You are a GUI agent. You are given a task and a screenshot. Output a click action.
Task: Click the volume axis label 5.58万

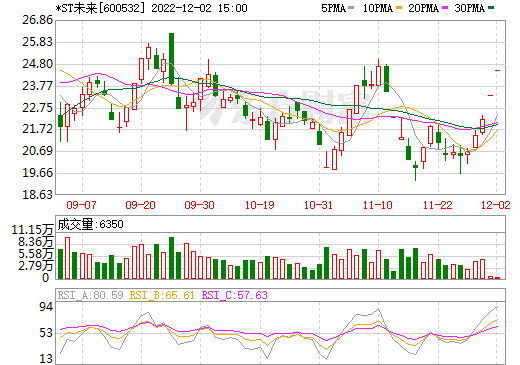tap(35, 254)
